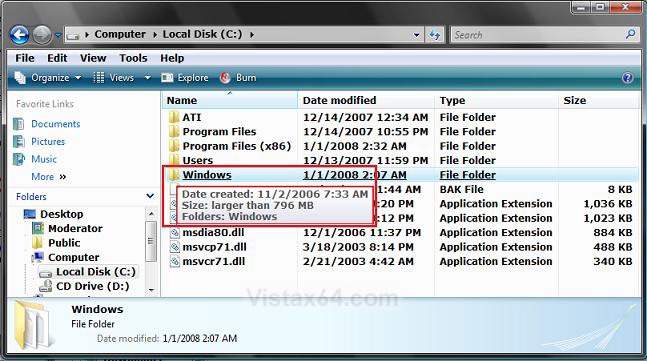Select the Users folder icon
This screenshot has width=647, height=361.
coord(174,160)
